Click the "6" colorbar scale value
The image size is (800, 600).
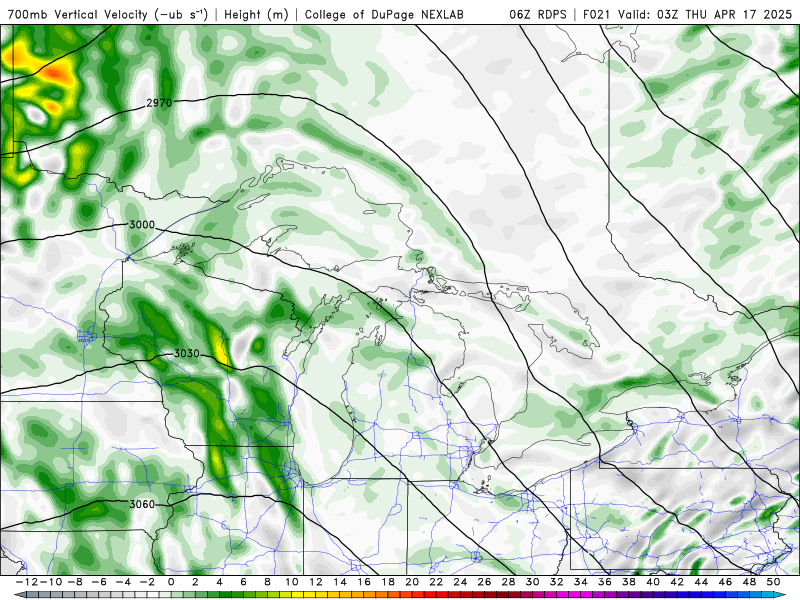coord(243,582)
